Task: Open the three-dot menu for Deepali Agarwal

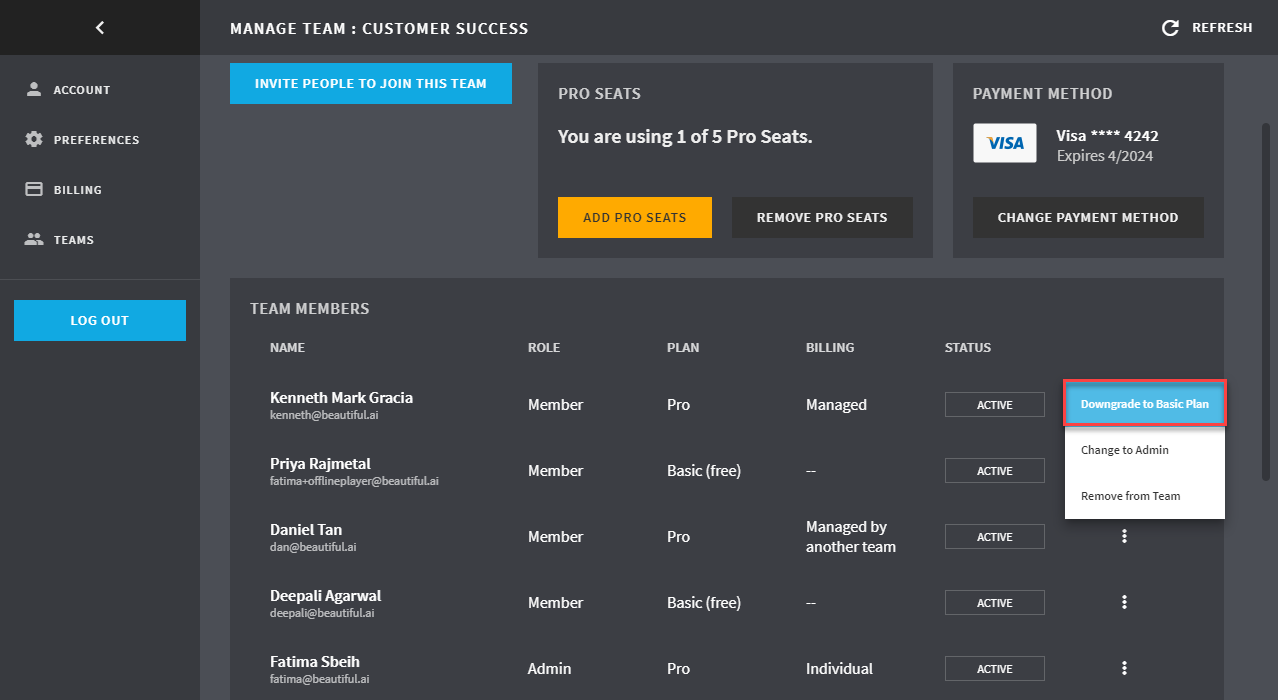Action: (1125, 602)
